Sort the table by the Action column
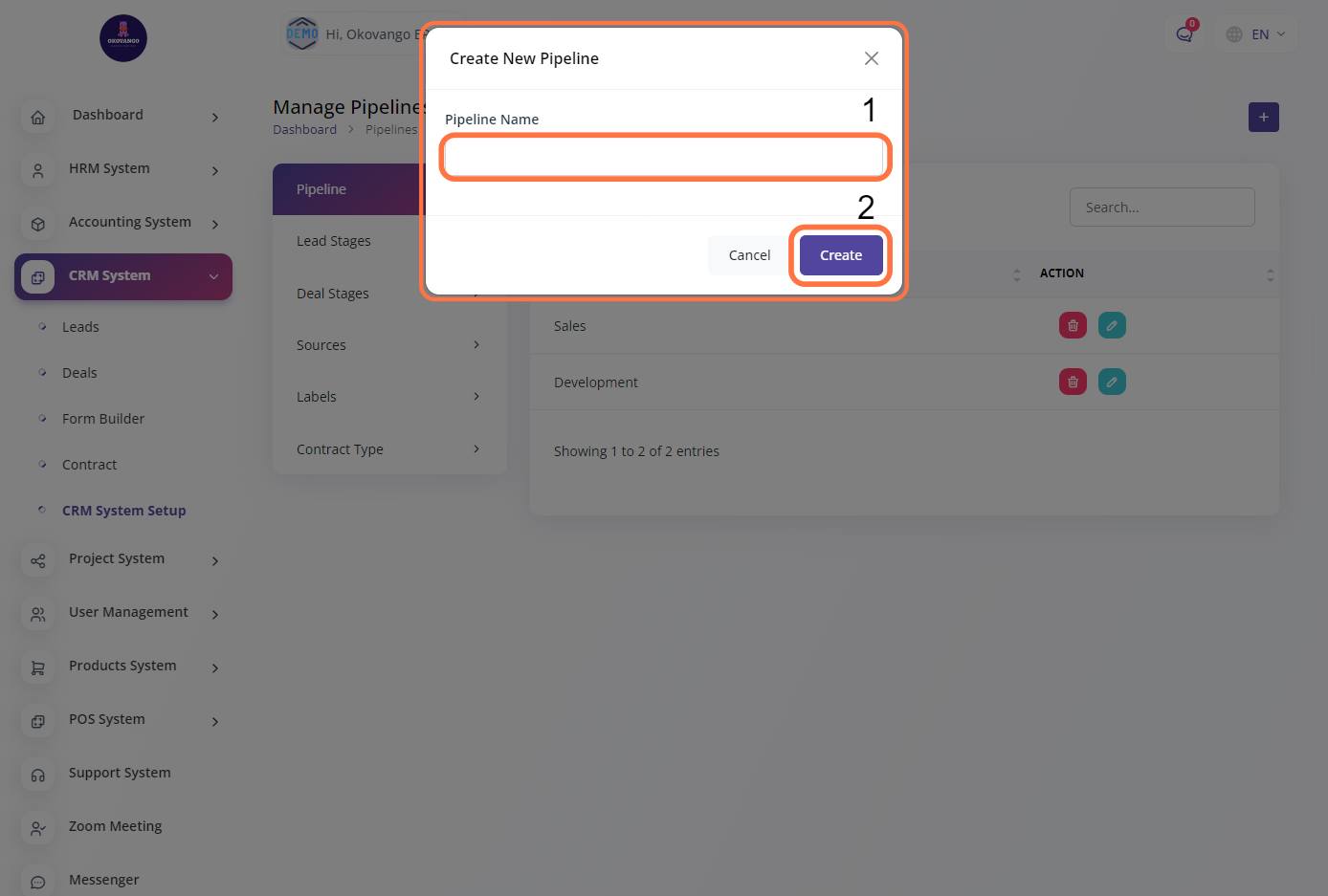Screen dimensions: 1328x896 click(x=1270, y=274)
